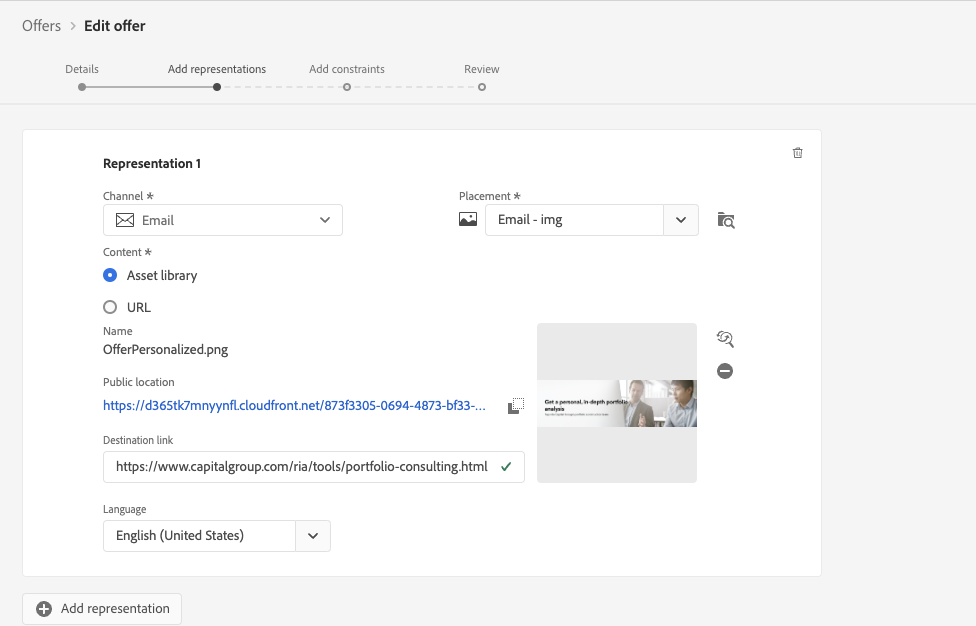The height and width of the screenshot is (626, 976).
Task: Click the Language field showing English (United States)
Action: (199, 536)
